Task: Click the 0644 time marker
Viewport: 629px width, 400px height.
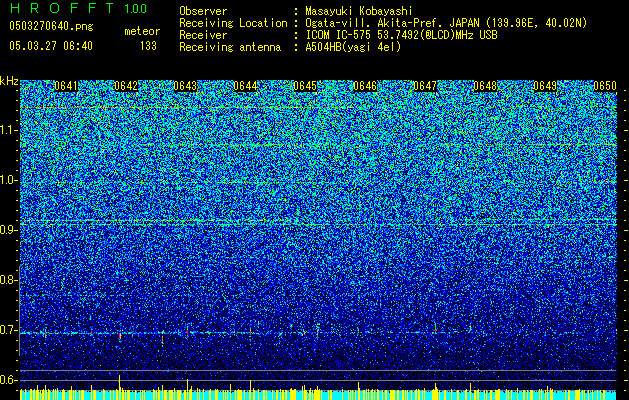Action: (x=245, y=86)
